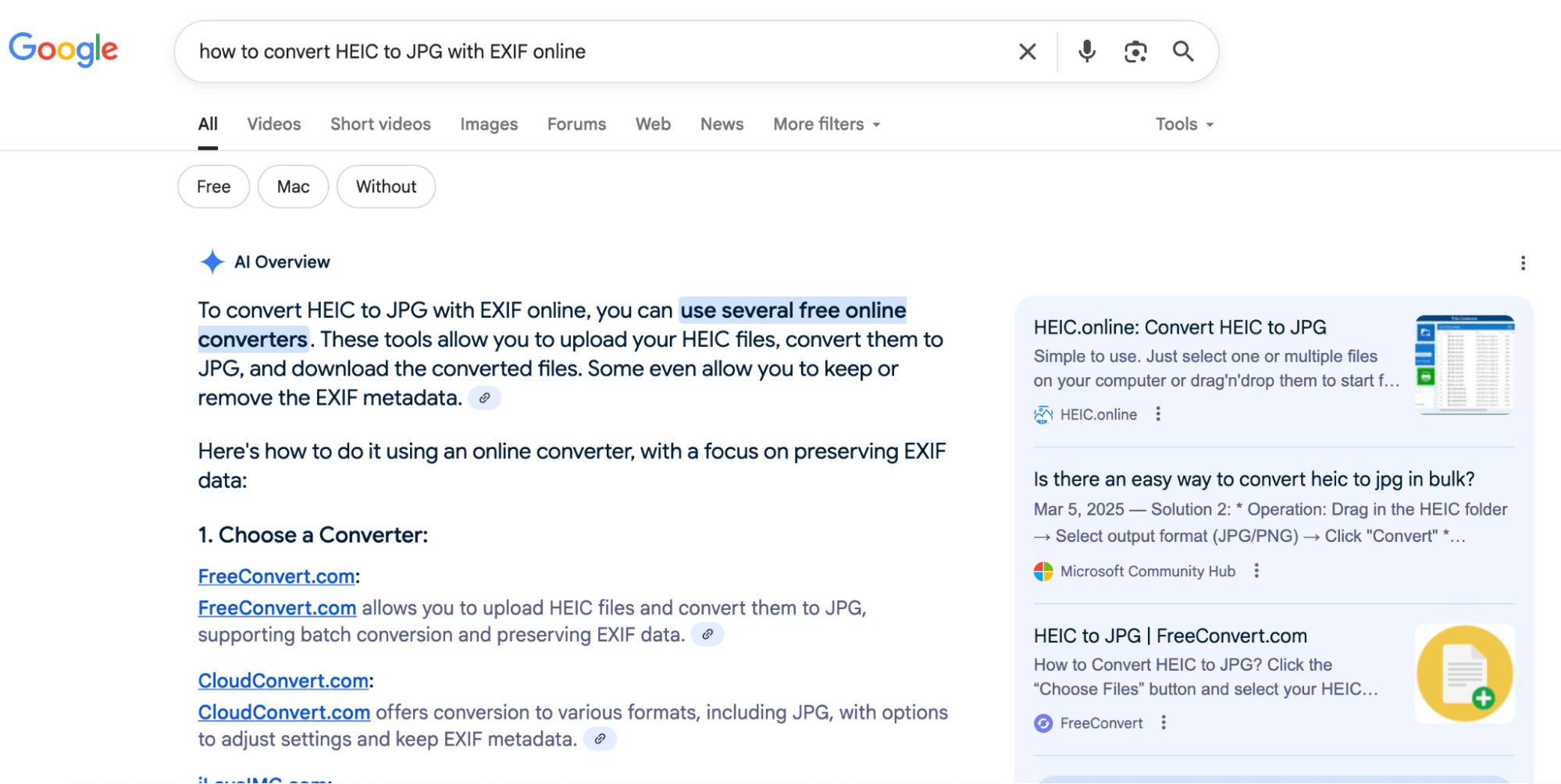Open the three-dot menu beside FreeConvert source
1561x784 pixels.
[1164, 723]
